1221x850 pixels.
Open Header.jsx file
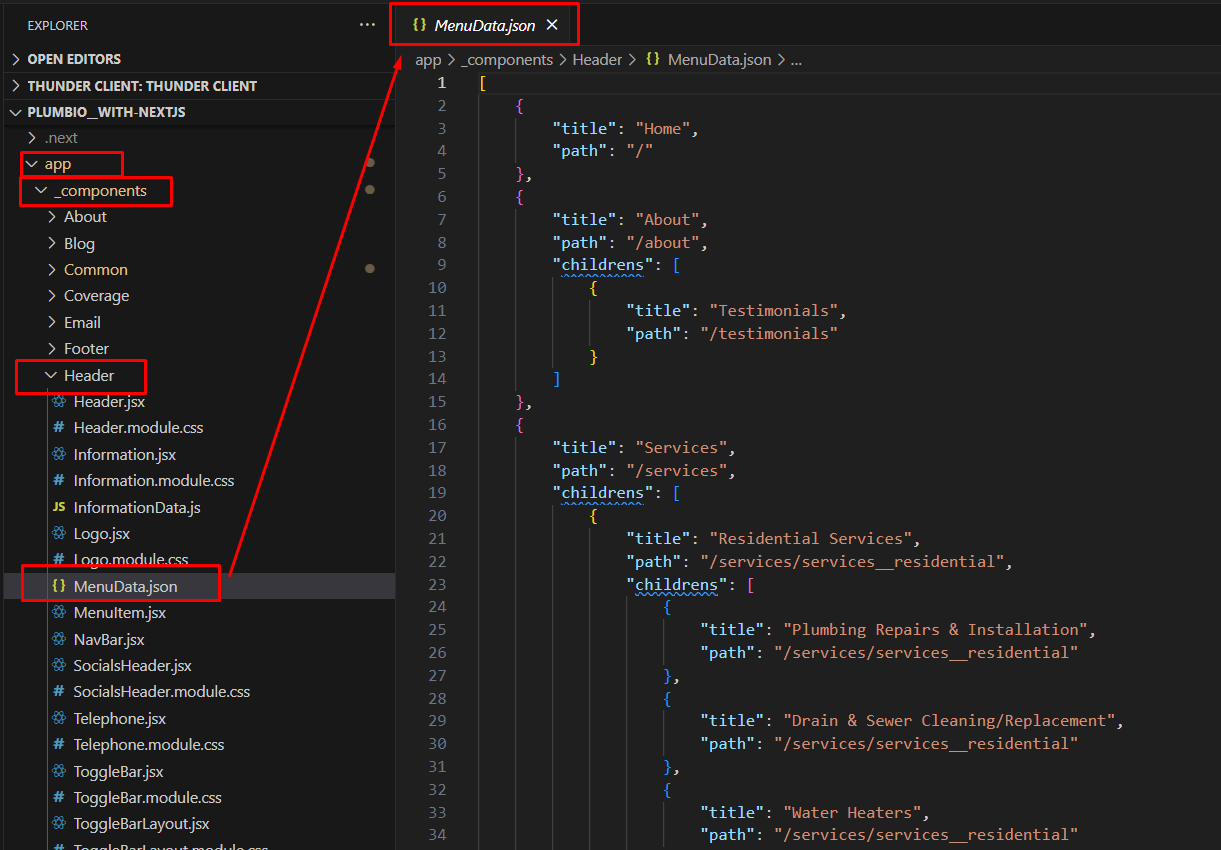[x=109, y=401]
